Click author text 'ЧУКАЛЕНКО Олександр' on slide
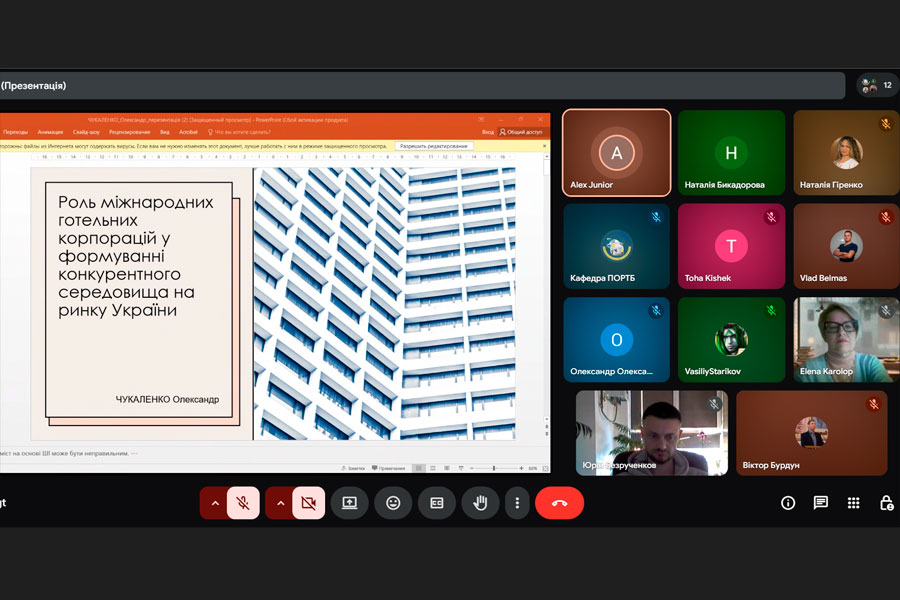Image resolution: width=900 pixels, height=600 pixels. click(x=167, y=399)
